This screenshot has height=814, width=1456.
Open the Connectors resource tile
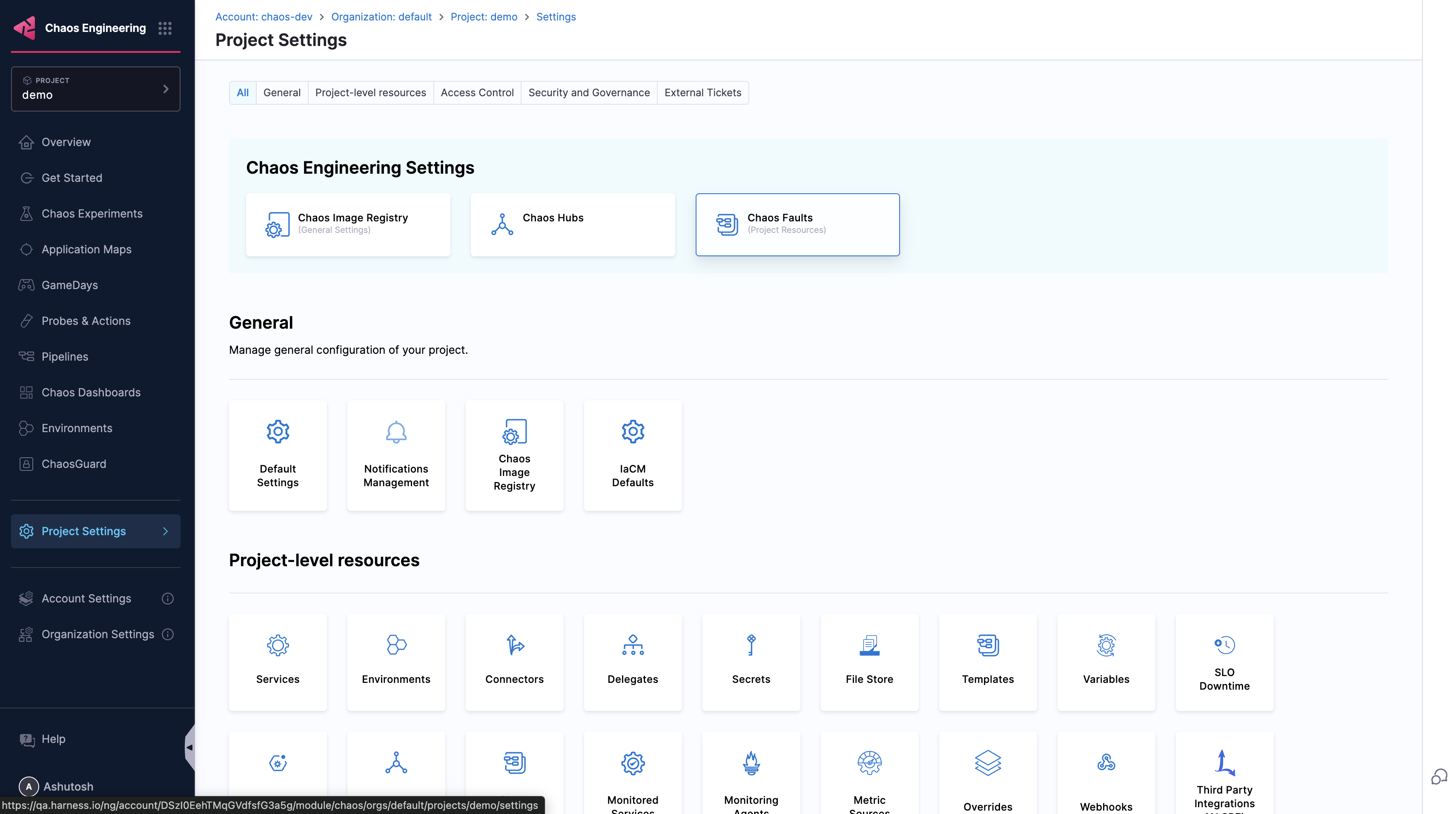coord(514,662)
